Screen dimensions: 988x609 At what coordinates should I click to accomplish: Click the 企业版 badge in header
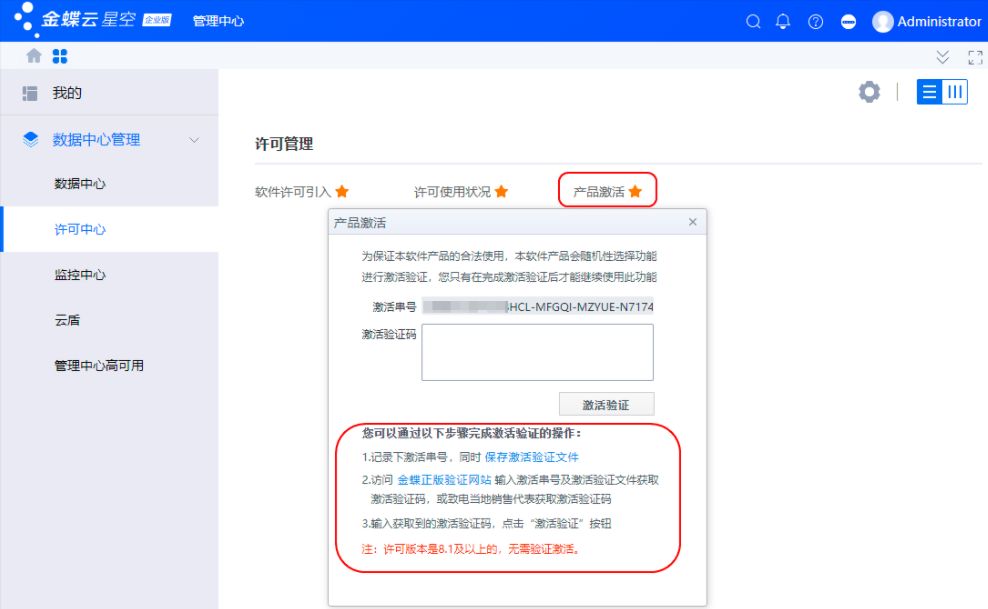157,20
